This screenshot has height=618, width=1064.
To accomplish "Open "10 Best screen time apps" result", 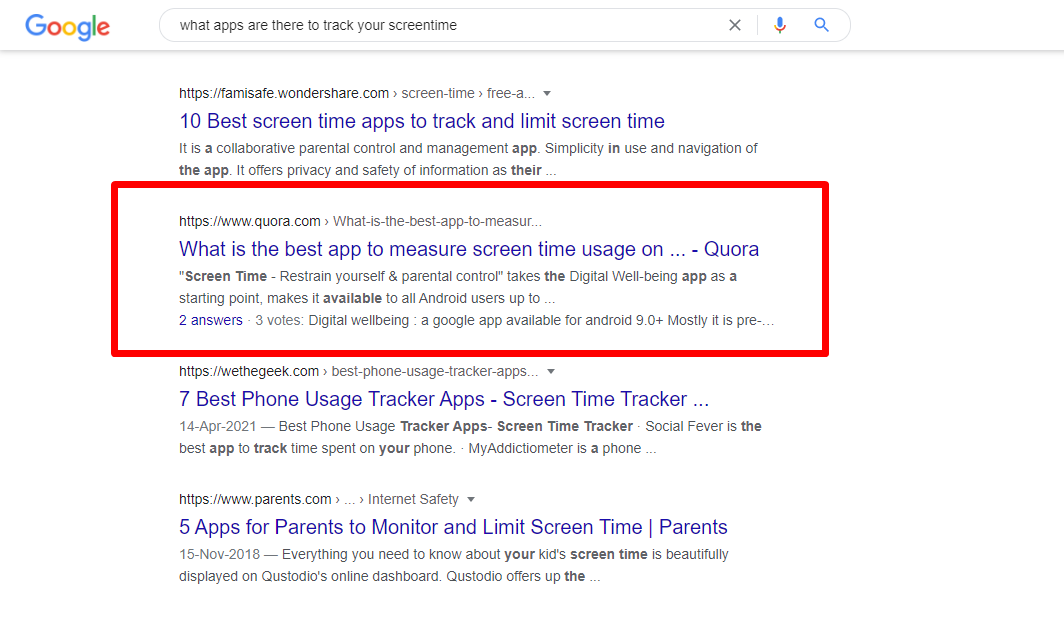I will (x=421, y=121).
